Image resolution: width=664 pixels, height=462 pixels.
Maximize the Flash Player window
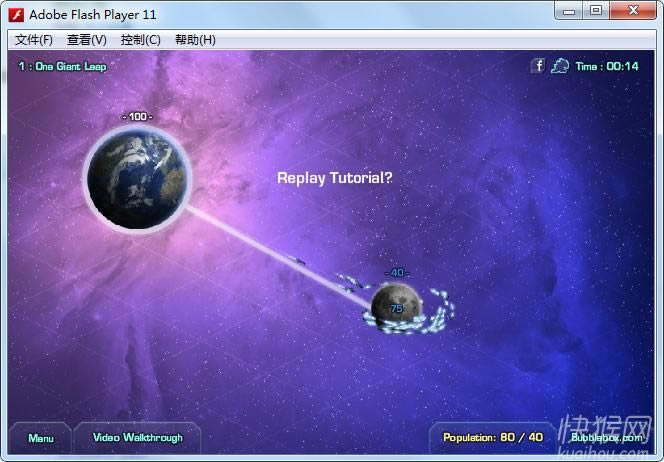pyautogui.click(x=596, y=11)
